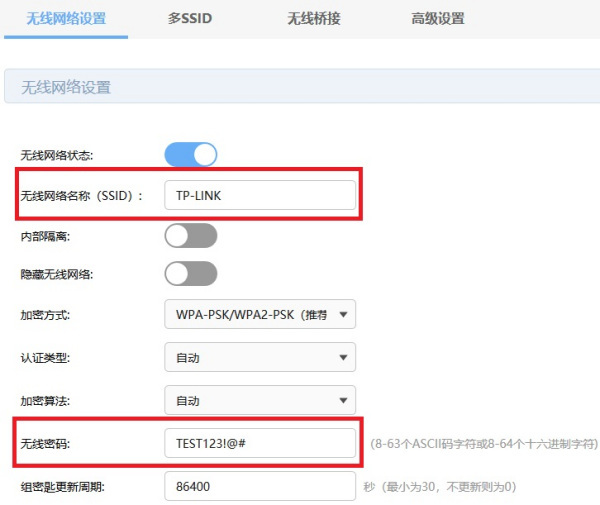Click the SSID field containing TP-LINK

click(x=260, y=195)
